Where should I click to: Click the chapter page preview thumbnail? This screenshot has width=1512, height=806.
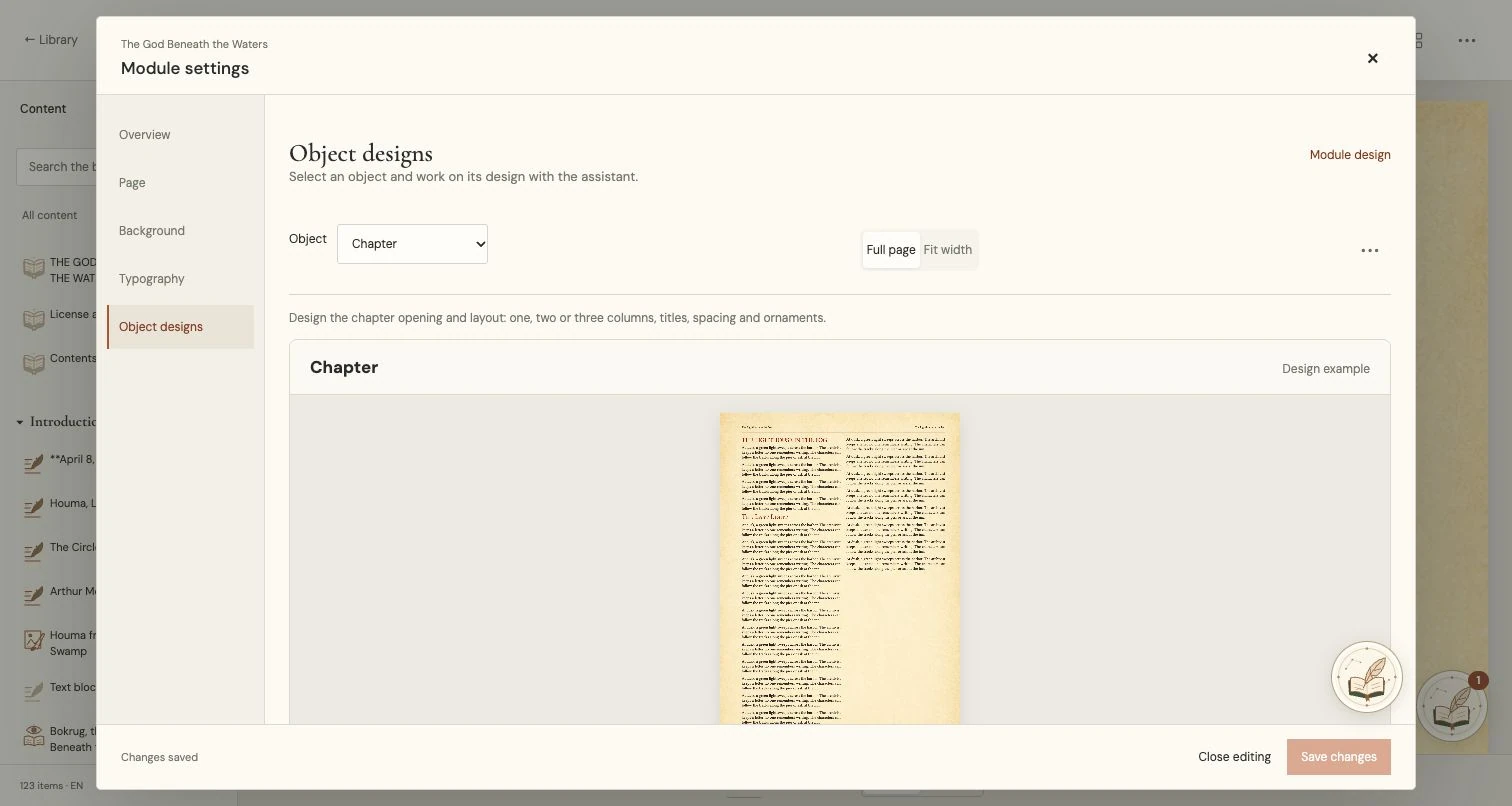coord(840,568)
